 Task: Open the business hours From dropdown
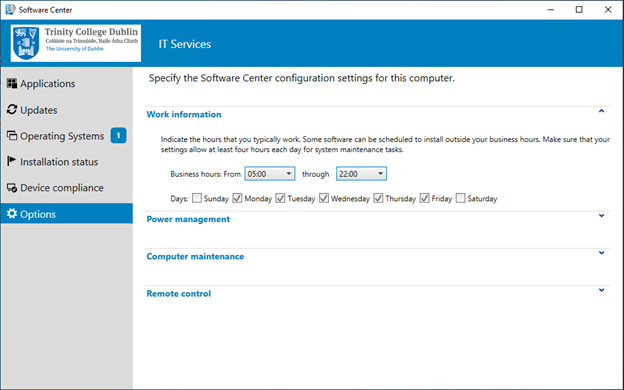point(270,174)
